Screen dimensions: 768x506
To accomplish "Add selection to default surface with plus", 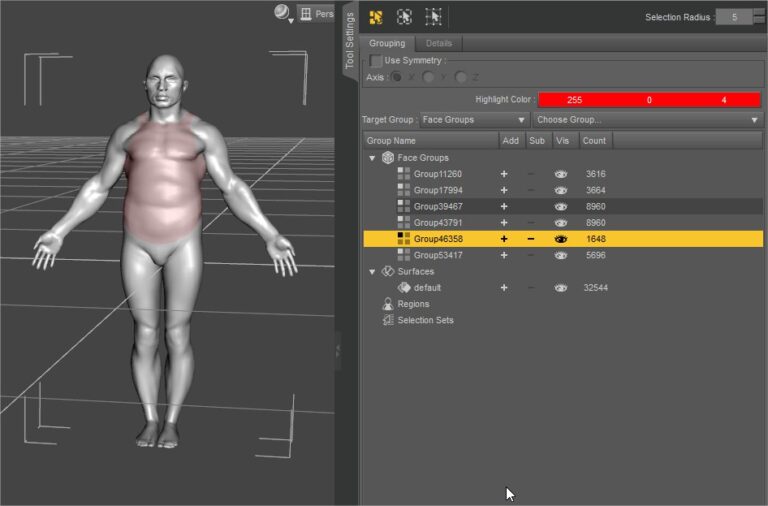I will coord(504,288).
